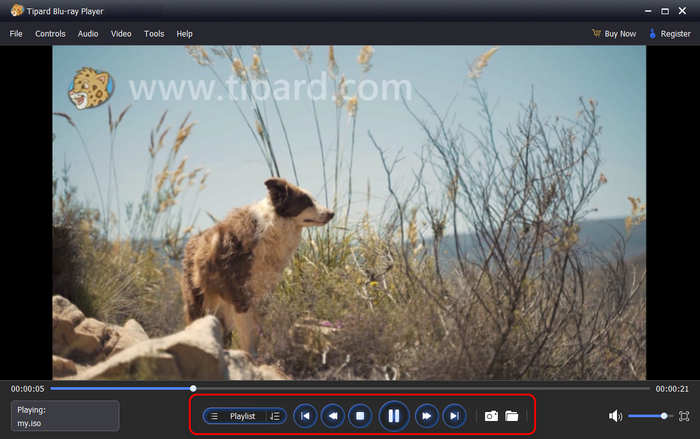The image size is (700, 439).
Task: Open the Video menu
Action: 121,33
